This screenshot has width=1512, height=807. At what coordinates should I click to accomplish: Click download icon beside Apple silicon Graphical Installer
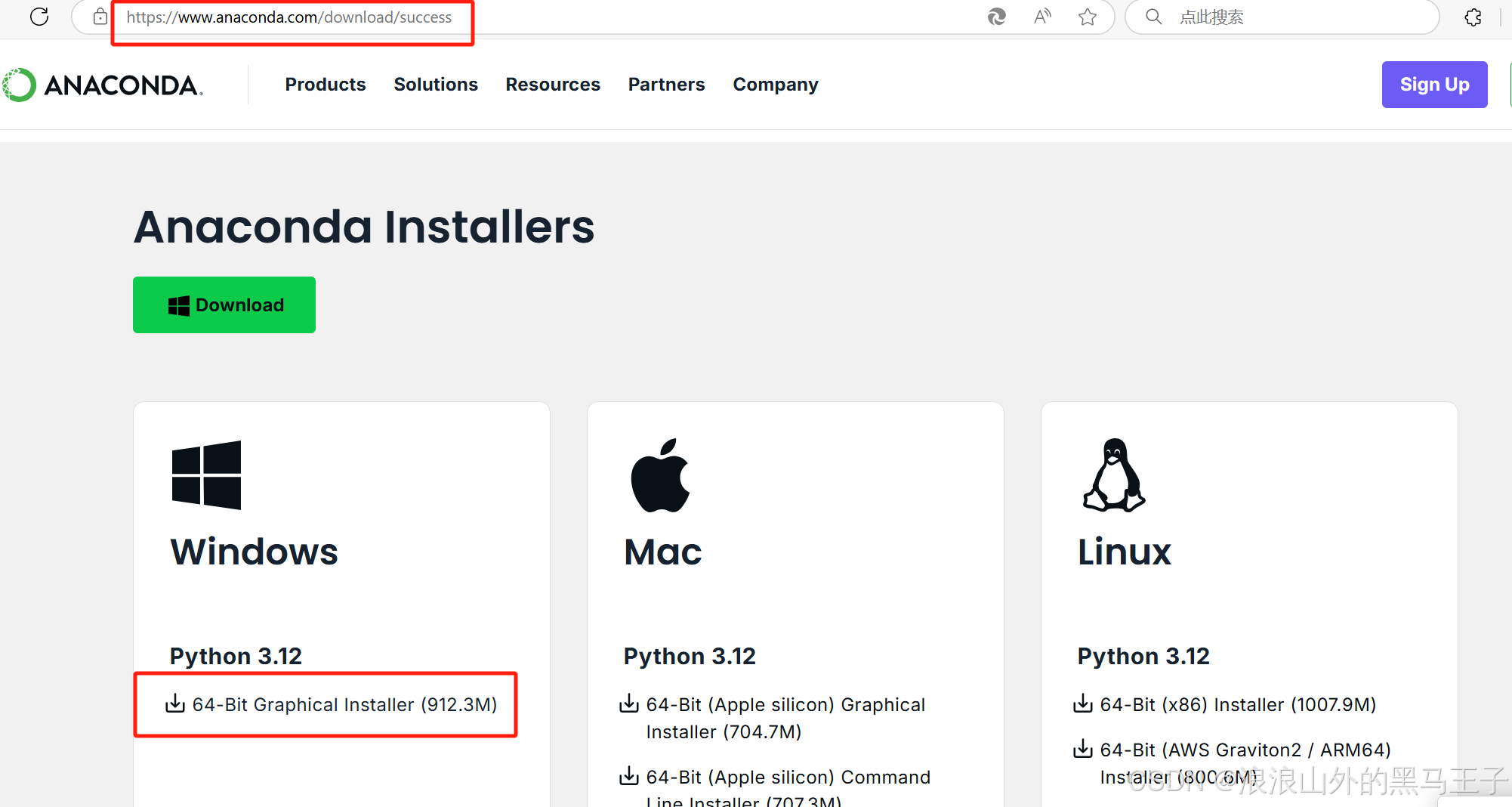(629, 703)
